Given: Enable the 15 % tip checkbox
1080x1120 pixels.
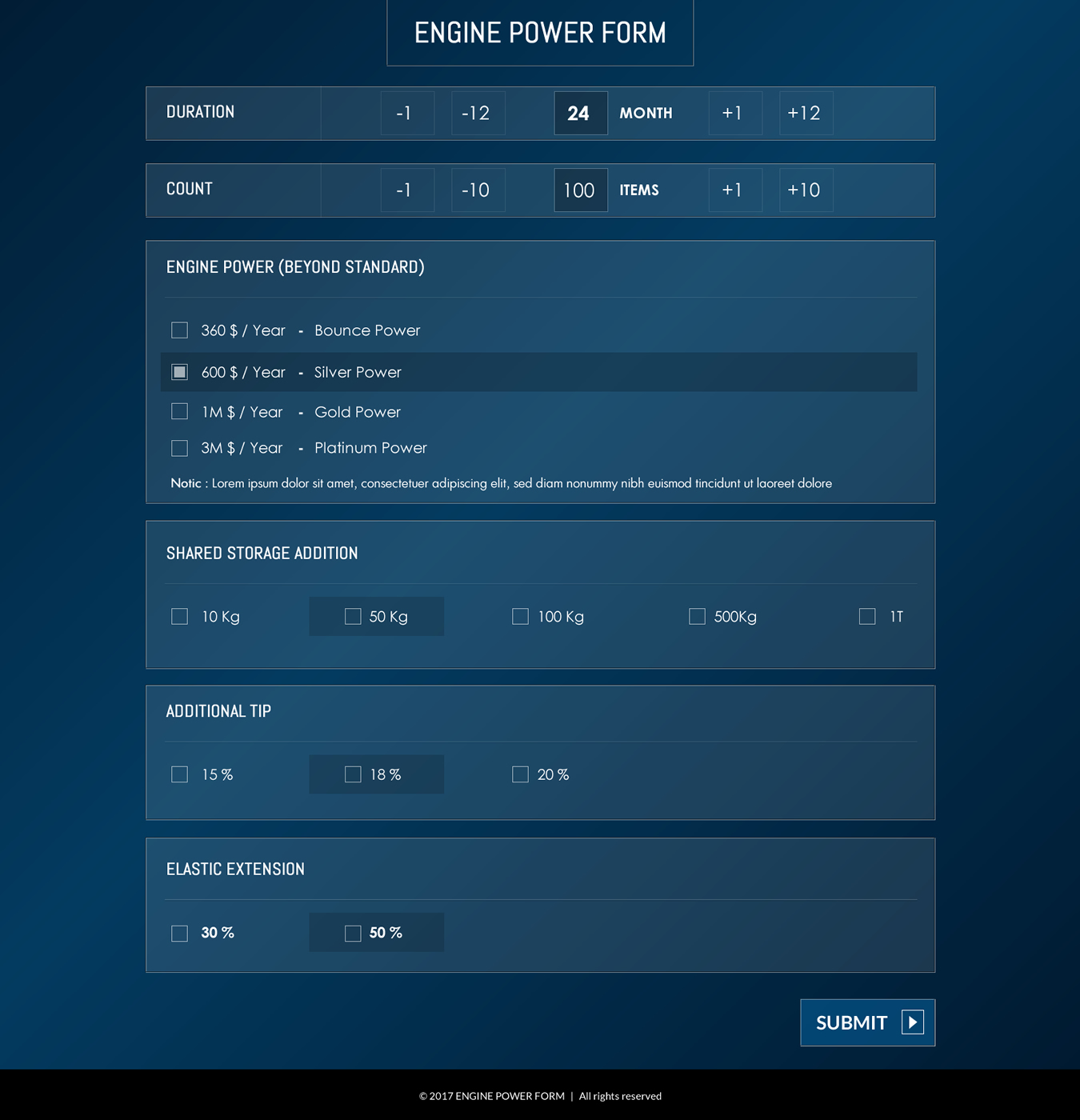Looking at the screenshot, I should coord(180,774).
